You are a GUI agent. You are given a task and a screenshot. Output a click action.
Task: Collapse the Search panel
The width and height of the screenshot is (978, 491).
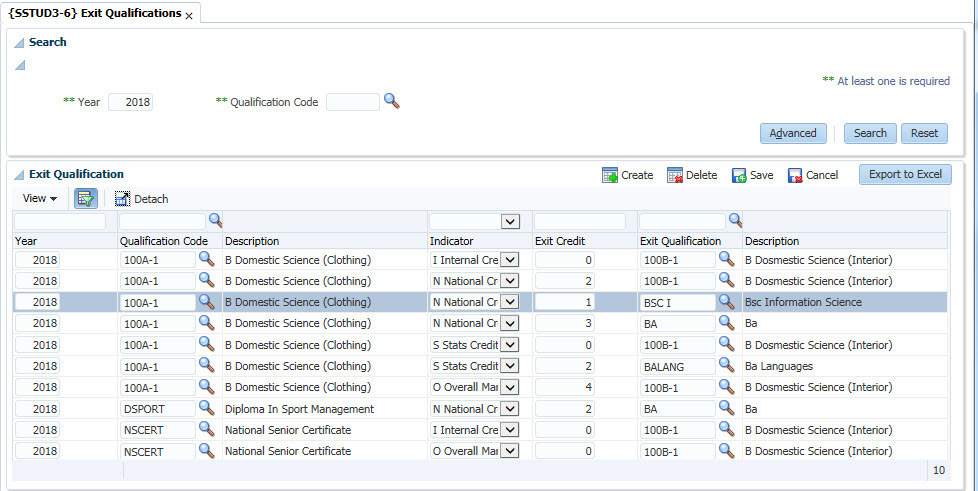tap(18, 43)
